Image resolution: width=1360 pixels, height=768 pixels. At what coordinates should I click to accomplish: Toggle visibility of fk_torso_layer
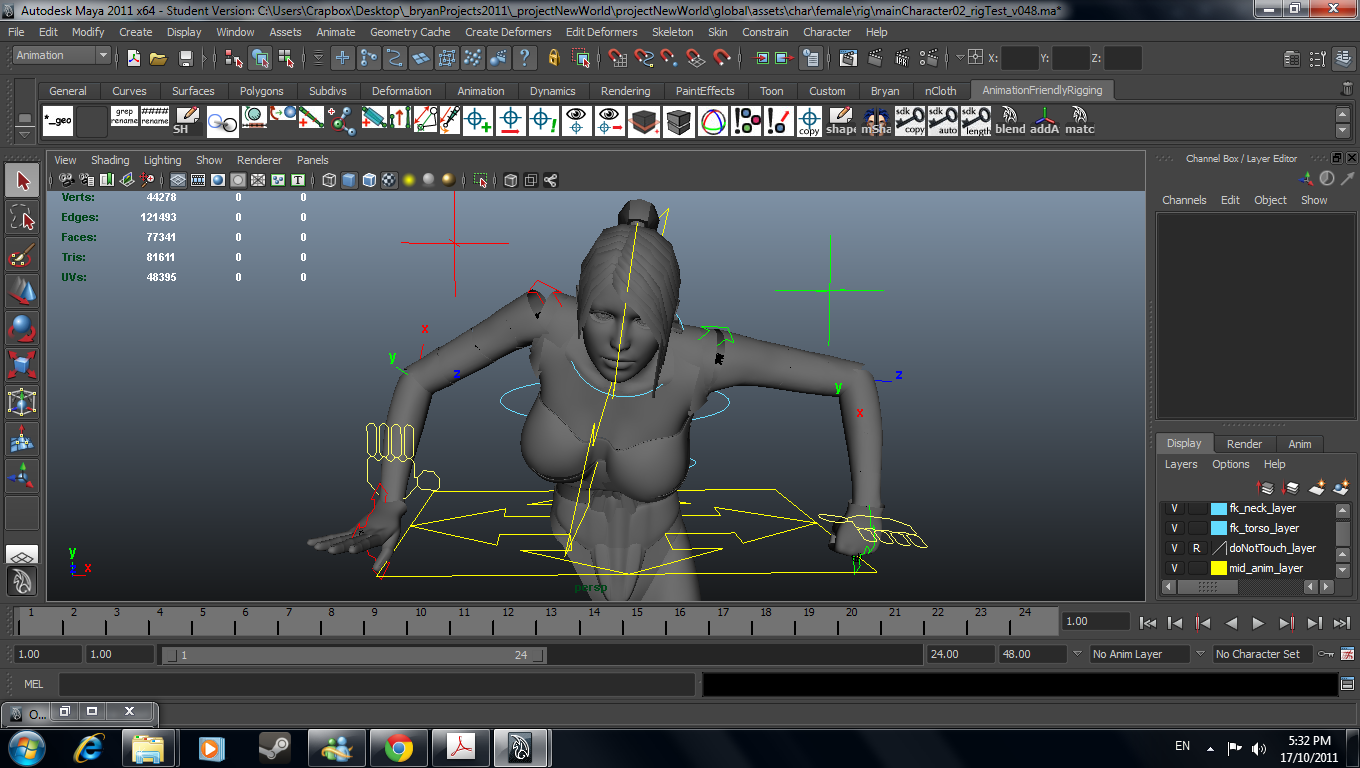[1174, 528]
